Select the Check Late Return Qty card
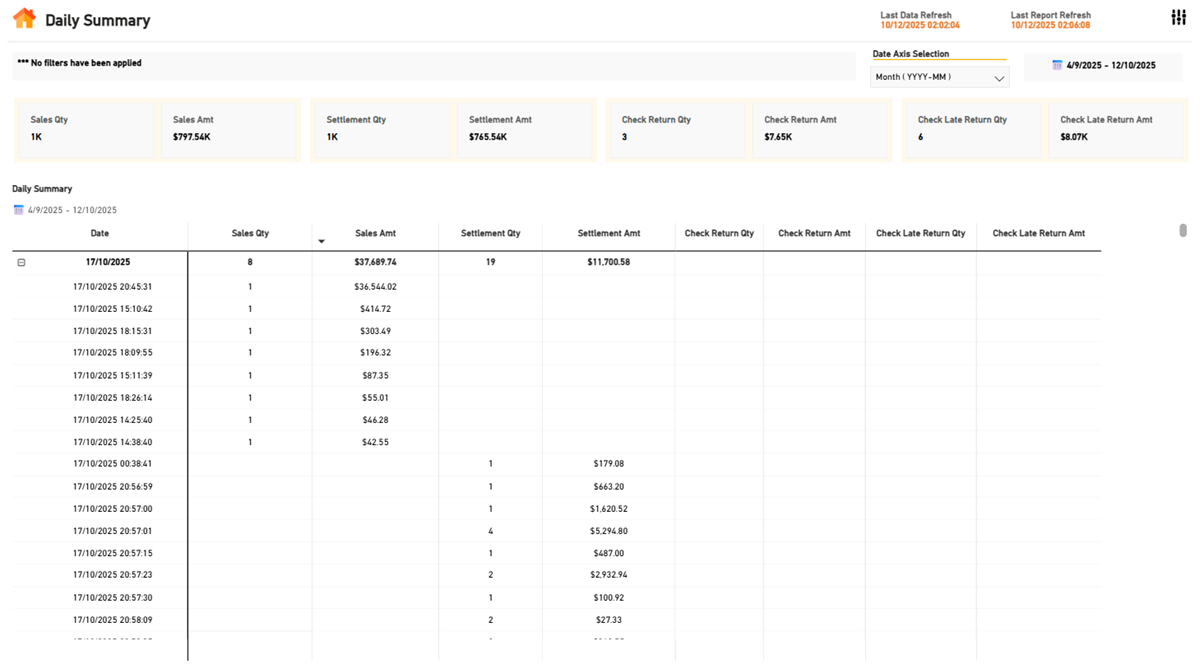The width and height of the screenshot is (1204, 664). [x=975, y=129]
